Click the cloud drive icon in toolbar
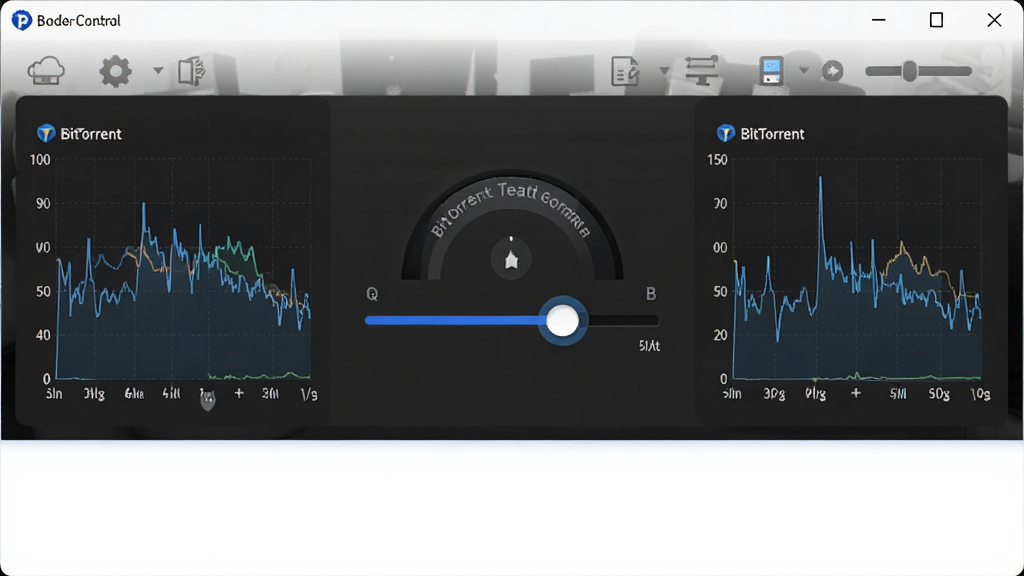The width and height of the screenshot is (1024, 576). 46,71
